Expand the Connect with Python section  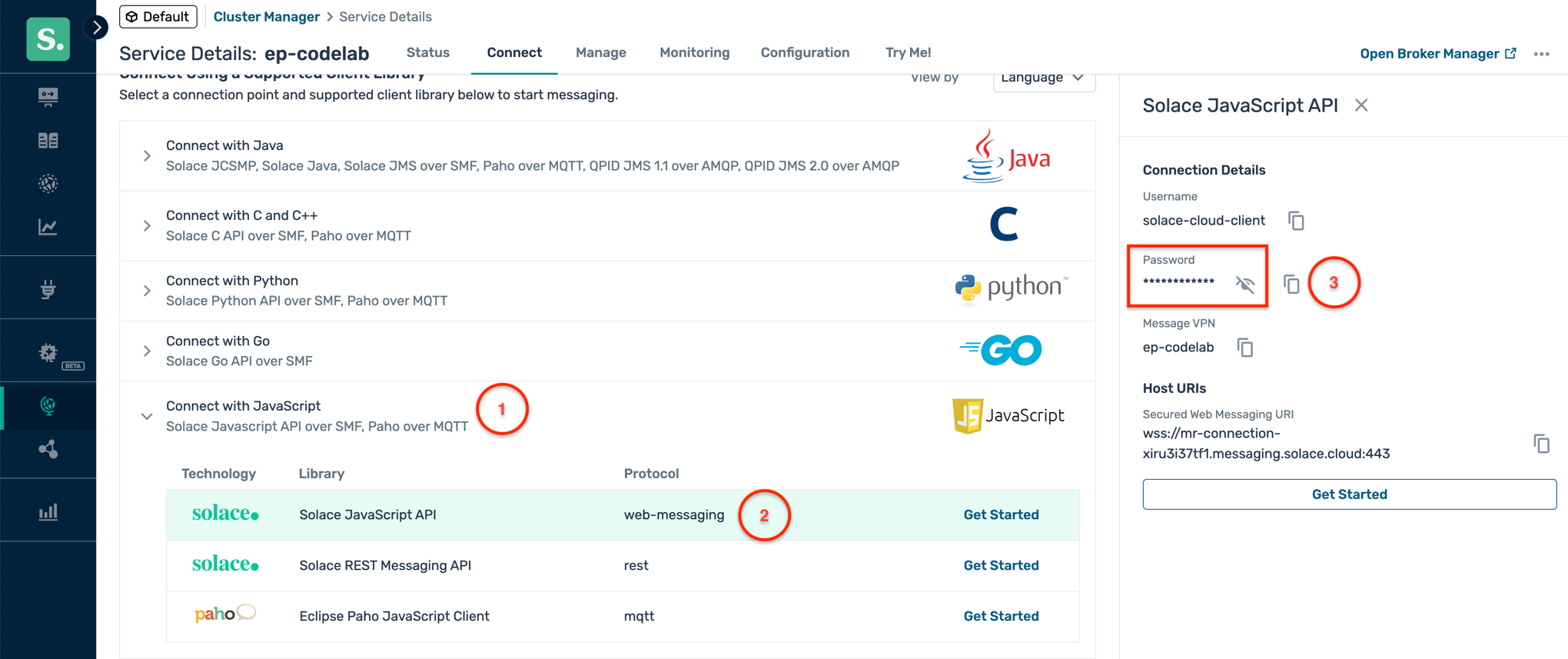(x=147, y=291)
